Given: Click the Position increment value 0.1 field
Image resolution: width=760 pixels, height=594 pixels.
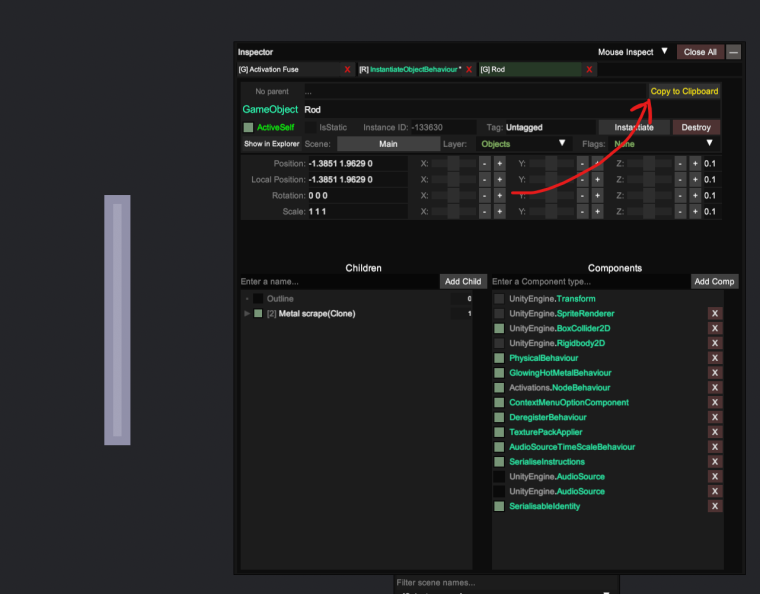Looking at the screenshot, I should tap(712, 164).
